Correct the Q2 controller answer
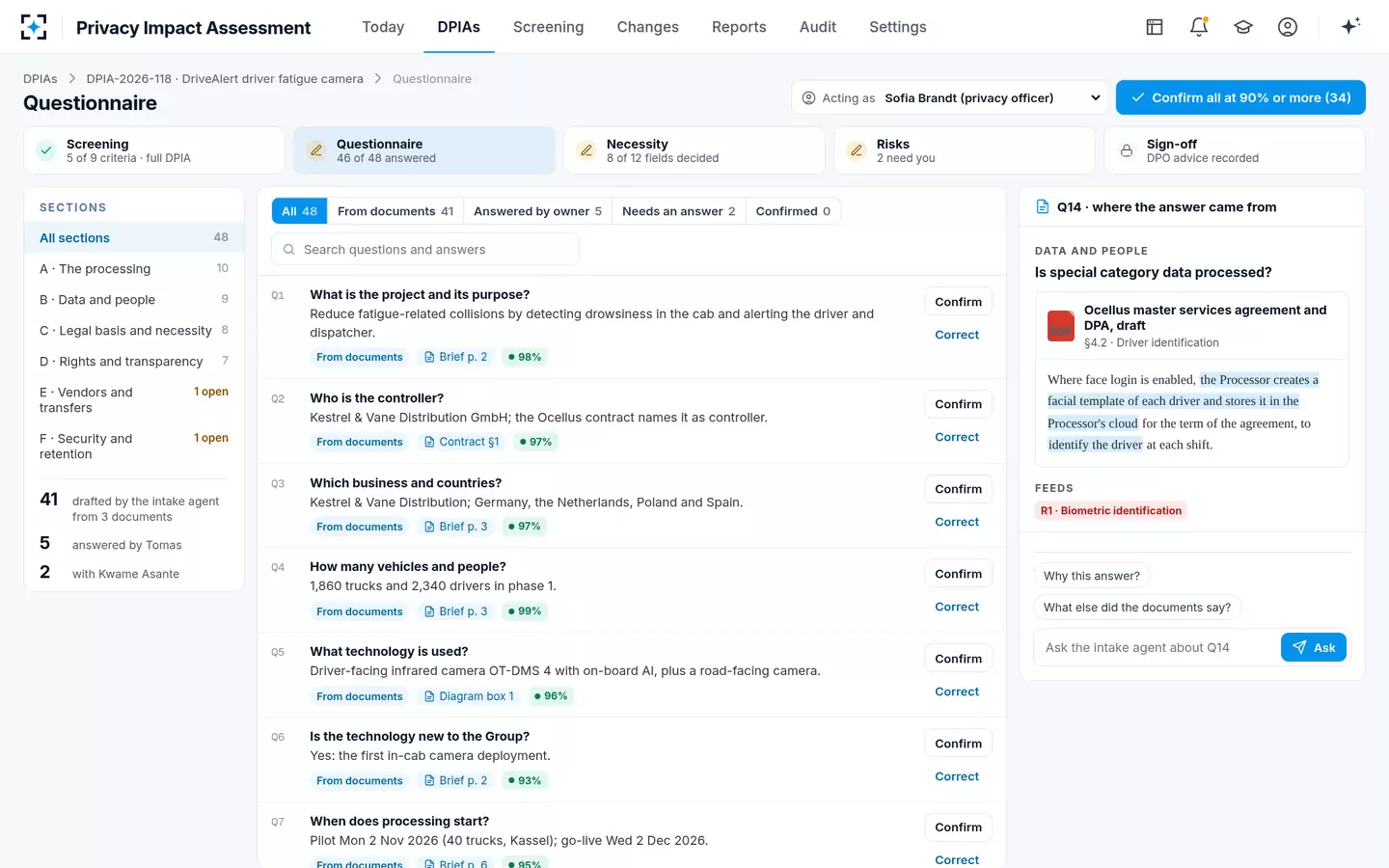The height and width of the screenshot is (868, 1389). (957, 437)
